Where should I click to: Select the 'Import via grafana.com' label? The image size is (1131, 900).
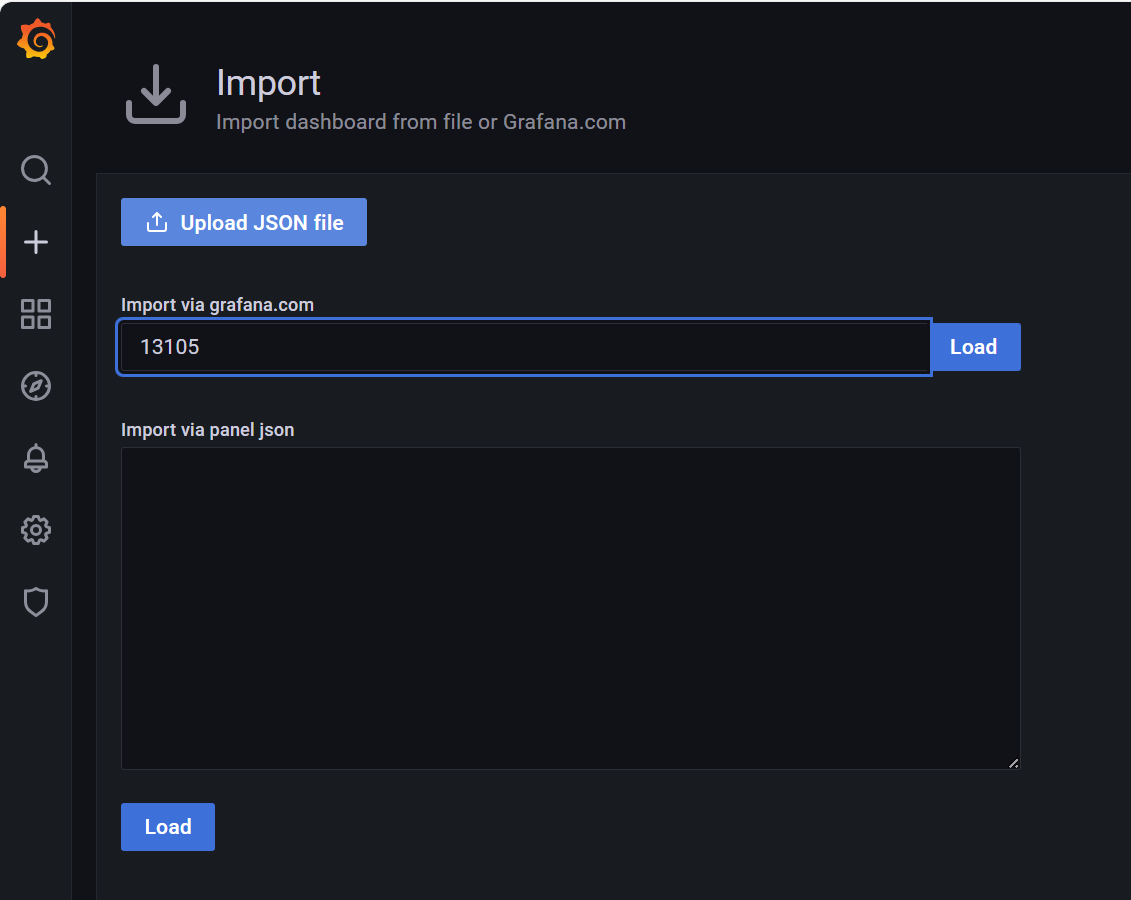pyautogui.click(x=217, y=305)
